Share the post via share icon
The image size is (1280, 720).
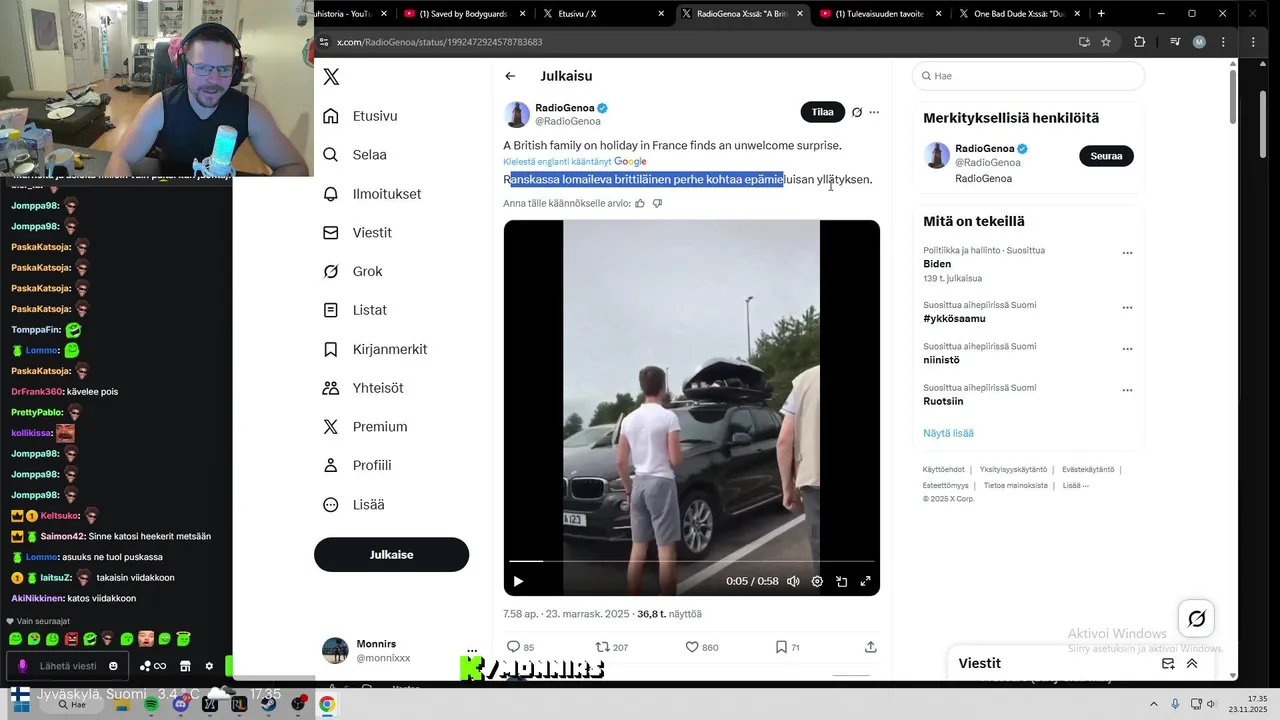pos(871,647)
